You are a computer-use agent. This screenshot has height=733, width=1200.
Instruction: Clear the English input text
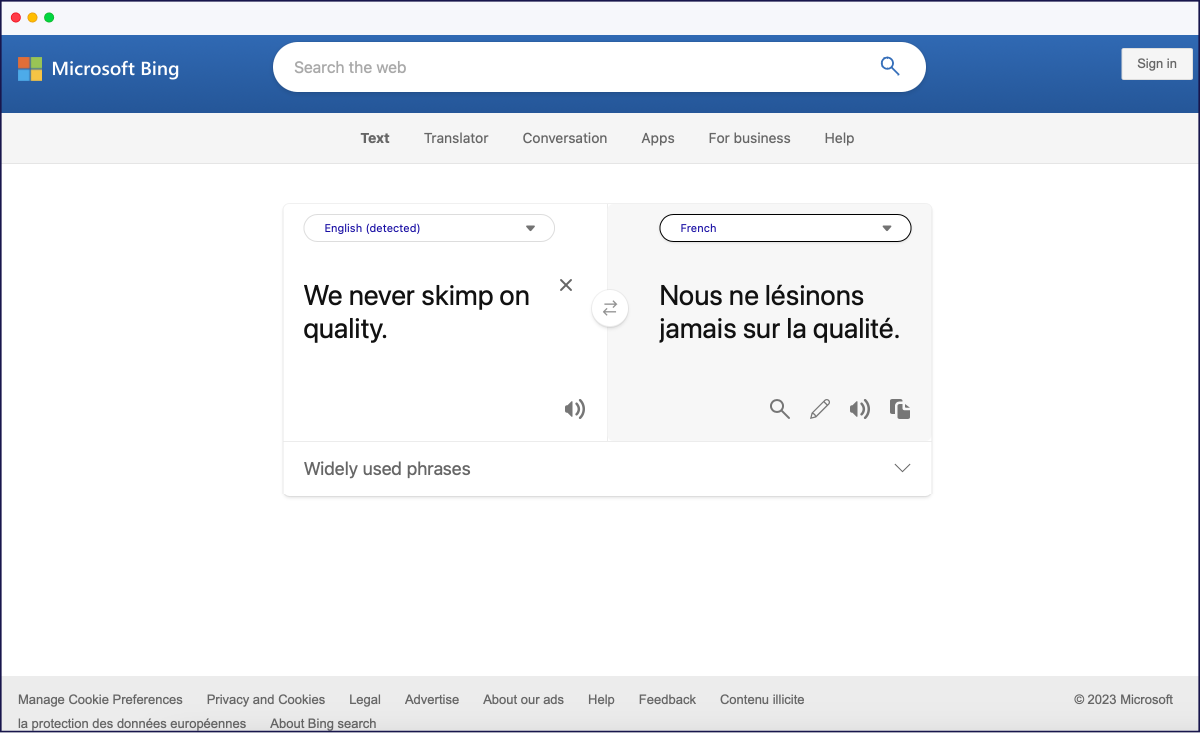[565, 285]
